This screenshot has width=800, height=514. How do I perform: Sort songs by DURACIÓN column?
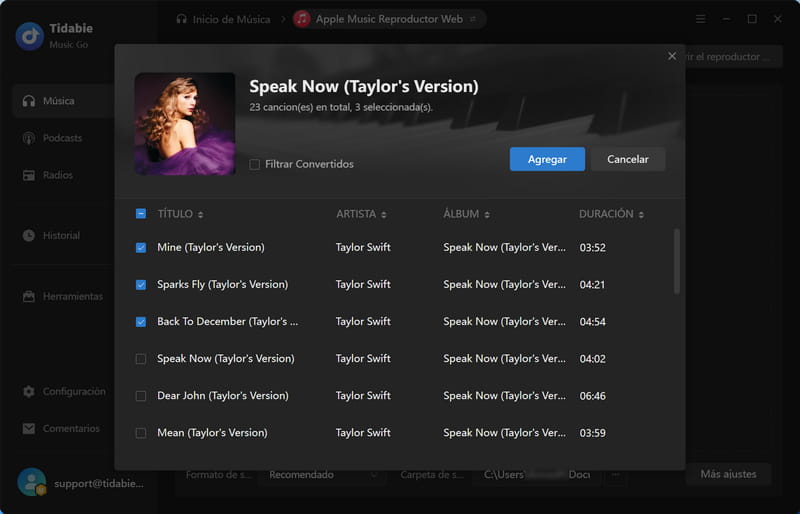tap(611, 214)
